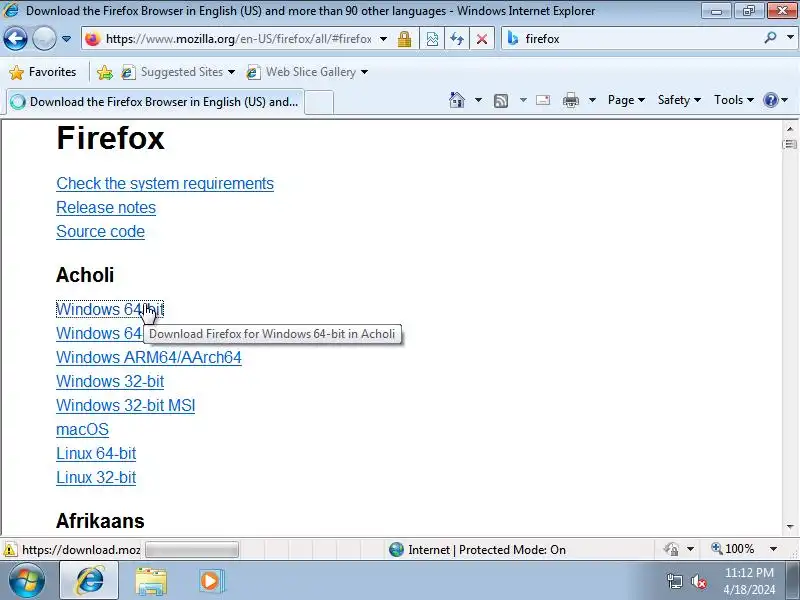Open the Windows Start button

coord(27,581)
